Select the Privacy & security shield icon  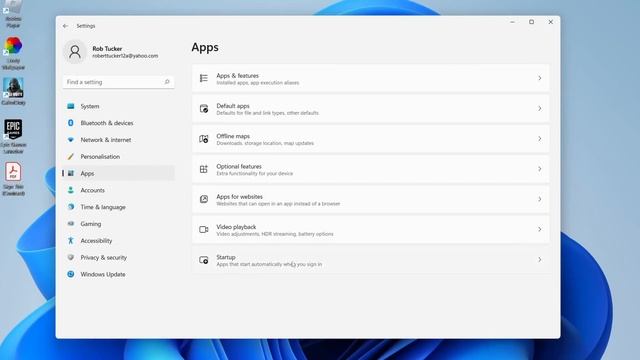71,257
